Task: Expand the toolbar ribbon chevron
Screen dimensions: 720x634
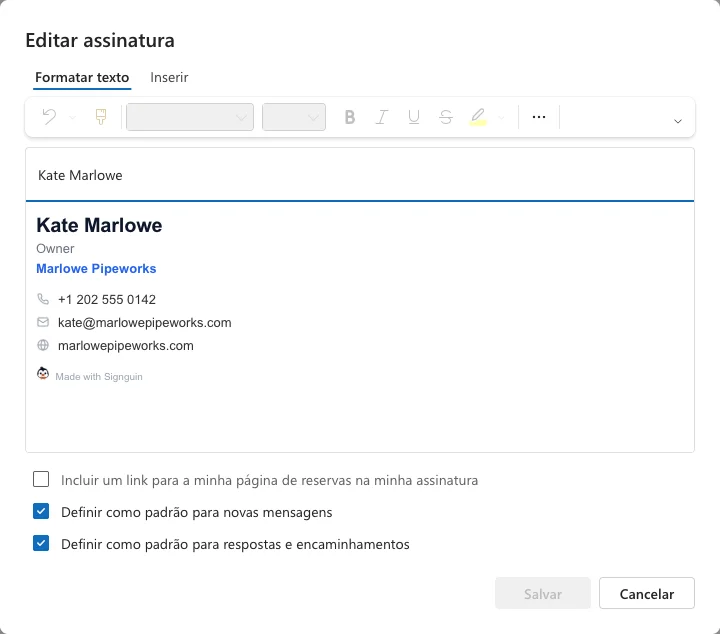Action: (x=678, y=121)
